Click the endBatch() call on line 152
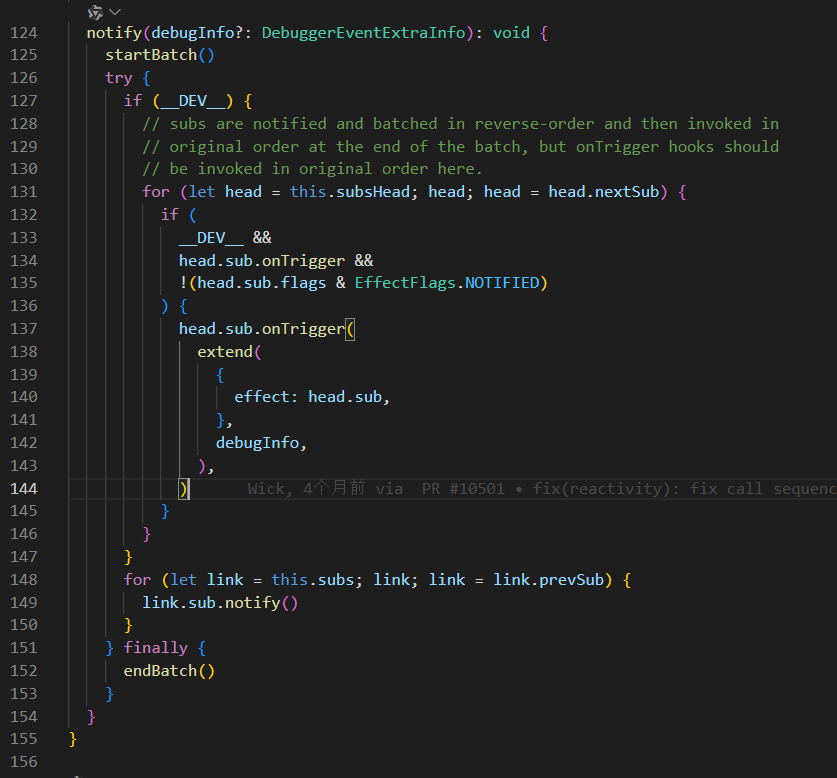 [x=169, y=671]
